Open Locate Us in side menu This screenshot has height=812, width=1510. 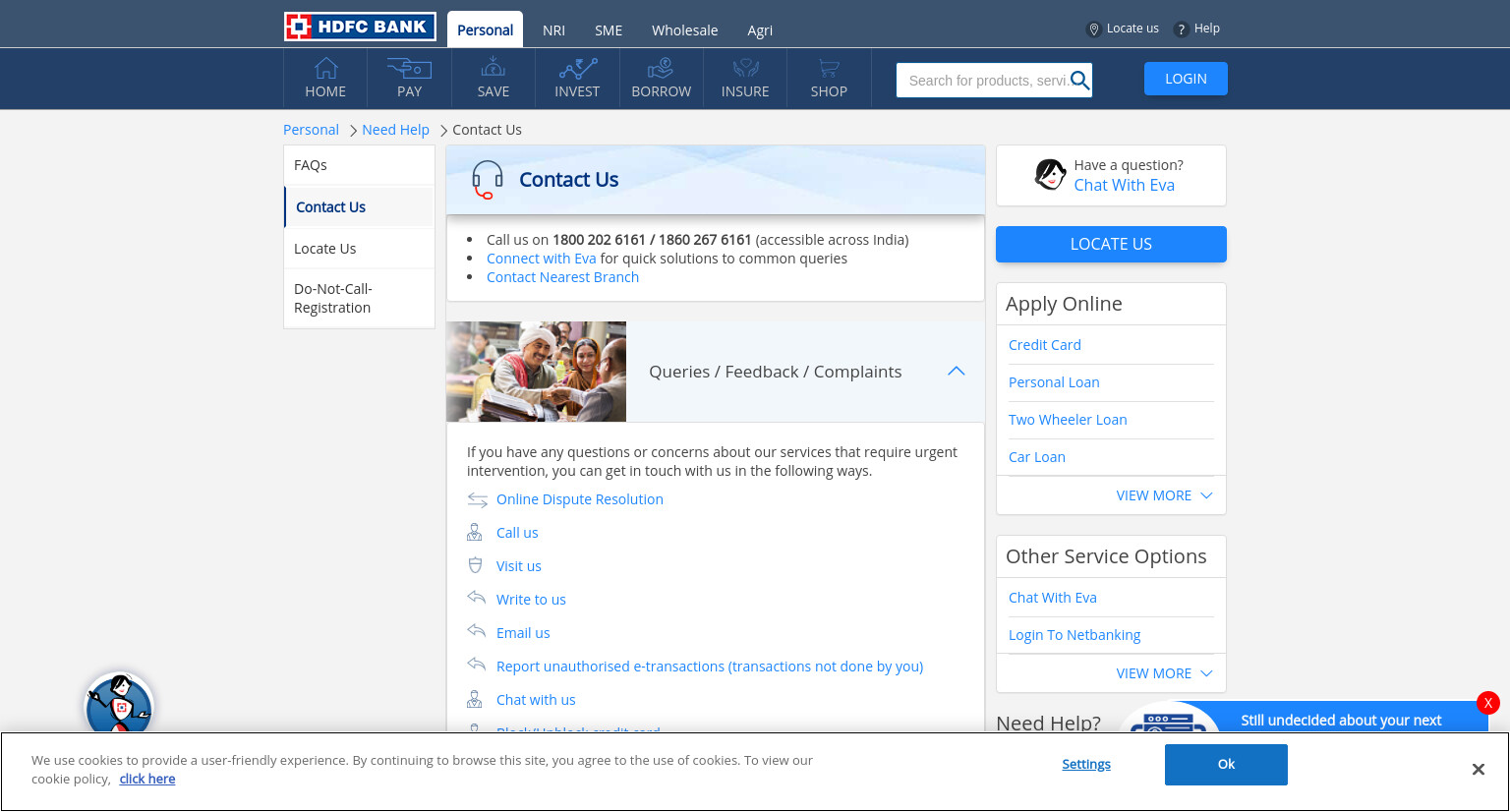pos(359,249)
